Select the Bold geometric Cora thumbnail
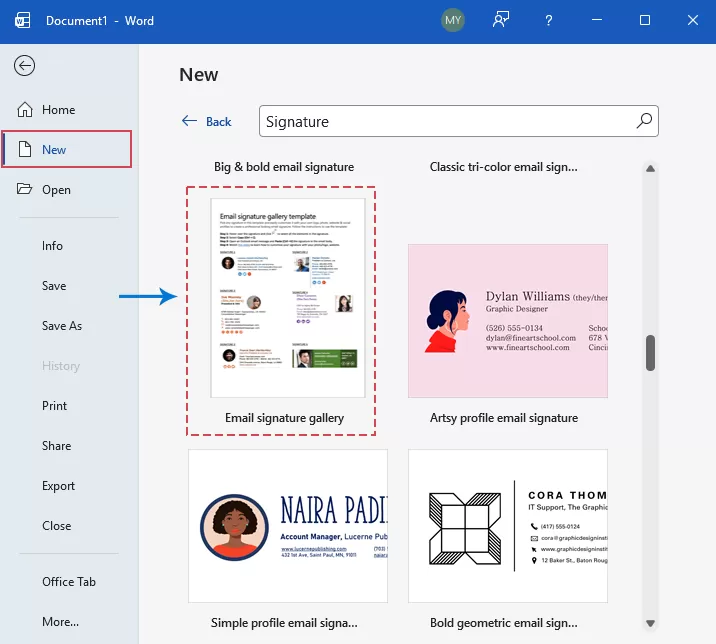This screenshot has width=716, height=644. pyautogui.click(x=508, y=526)
